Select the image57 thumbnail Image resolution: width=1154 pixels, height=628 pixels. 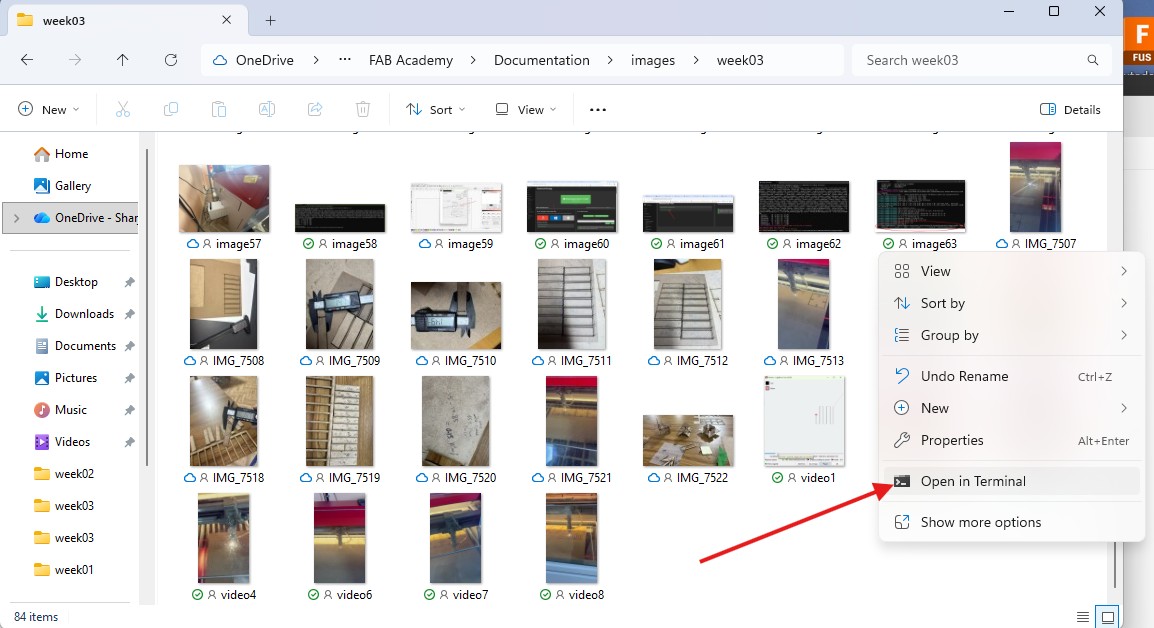pos(224,199)
